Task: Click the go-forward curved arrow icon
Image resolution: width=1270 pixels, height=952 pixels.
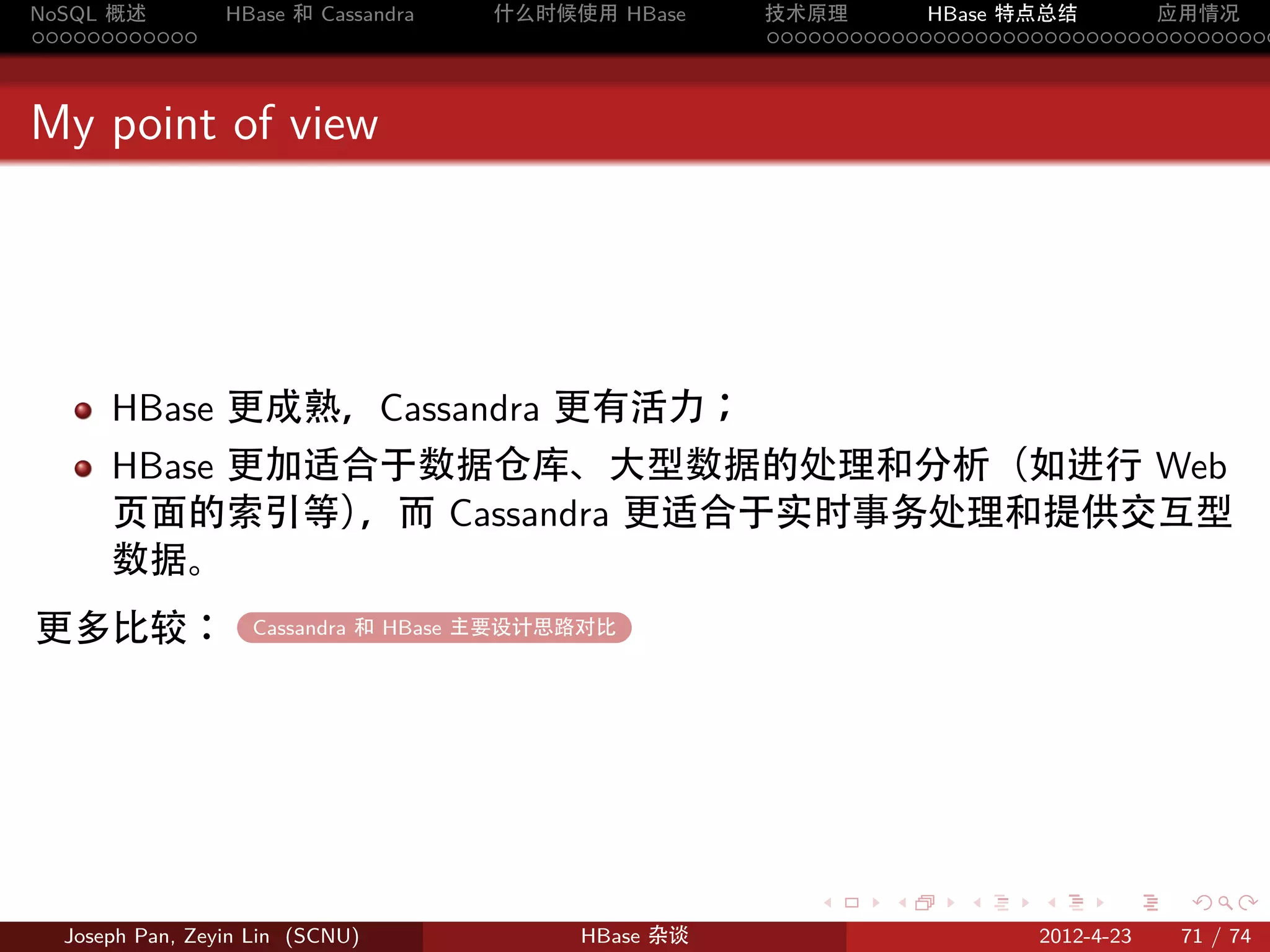Action: pos(1248,902)
